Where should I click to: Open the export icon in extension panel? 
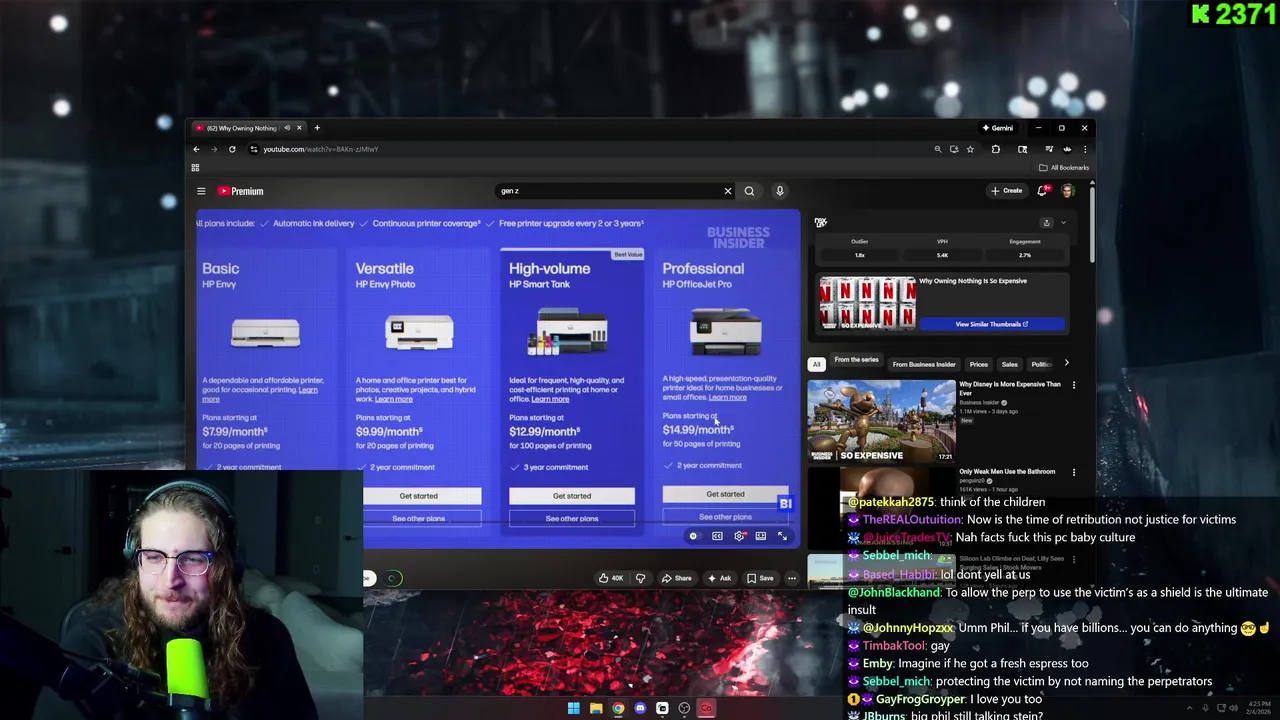1046,223
